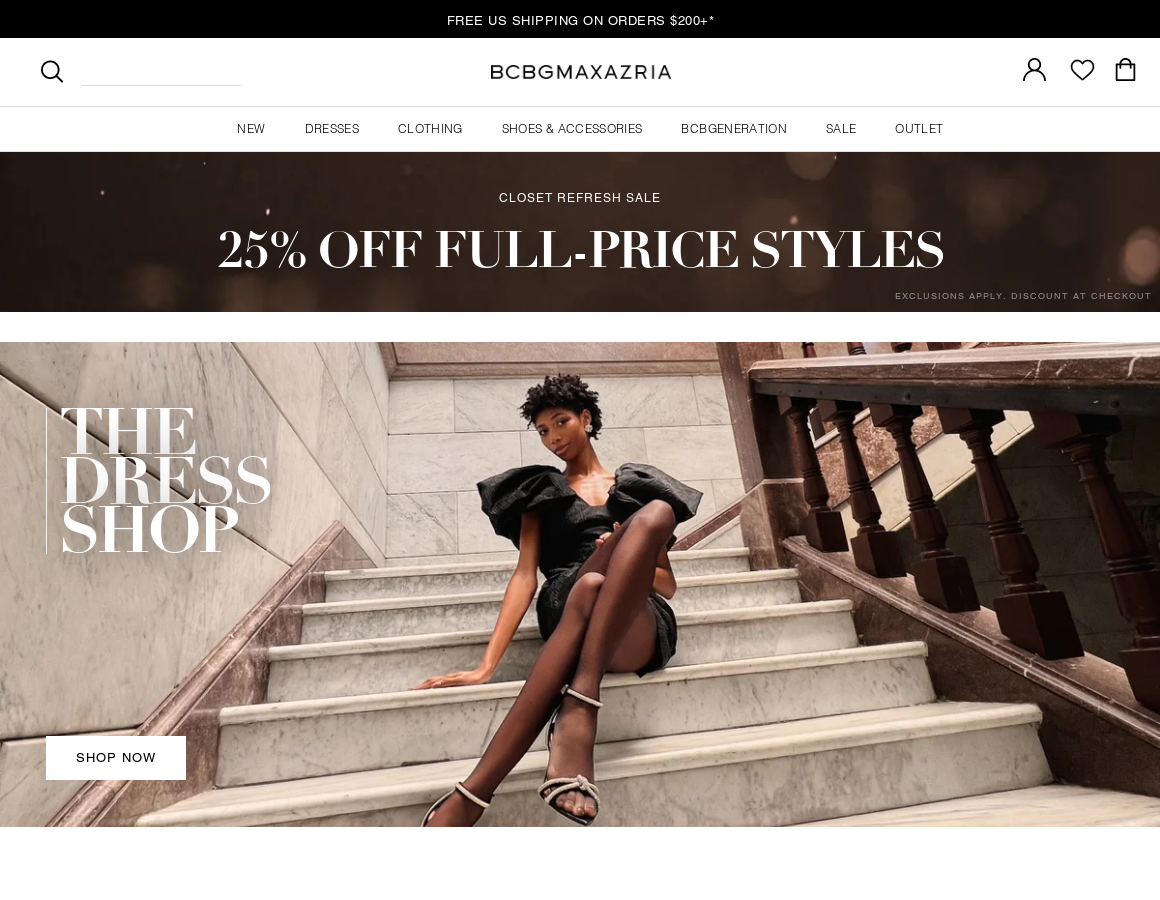
Task: Click exclusions apply disclaimer text
Action: tap(1022, 296)
